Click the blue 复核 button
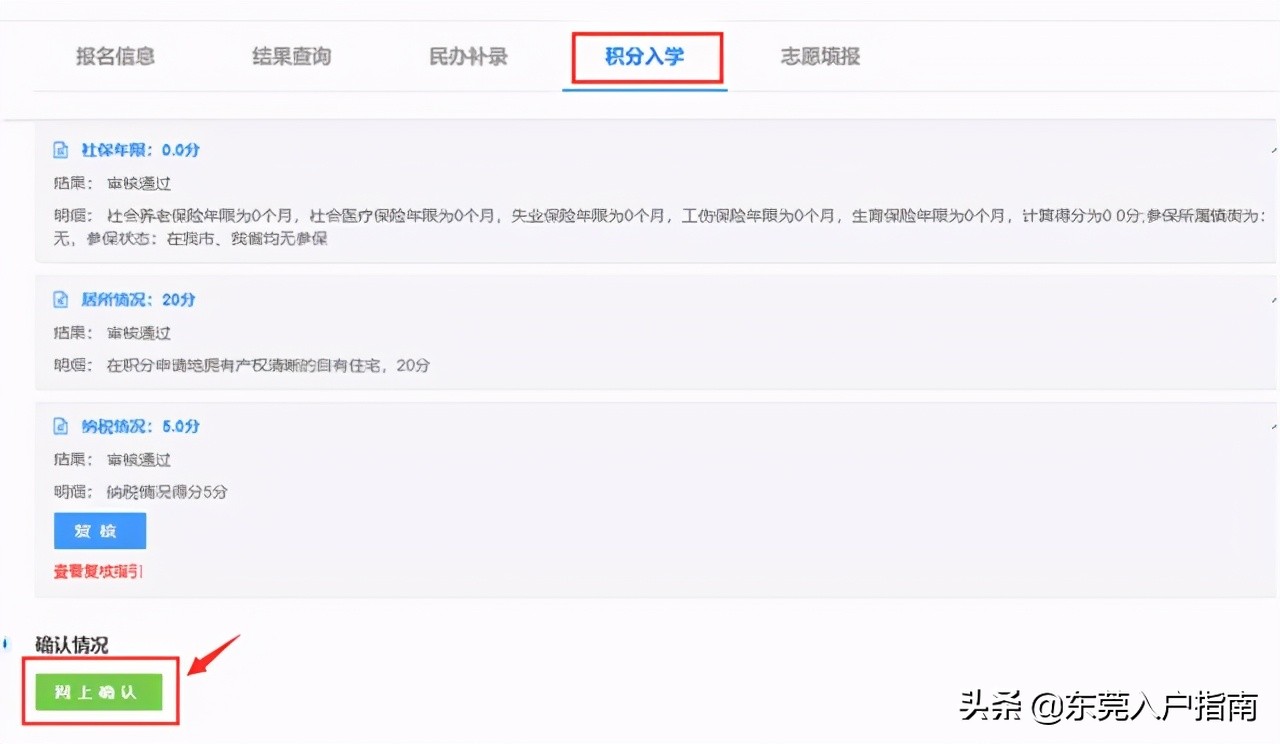This screenshot has width=1280, height=744. click(x=100, y=531)
